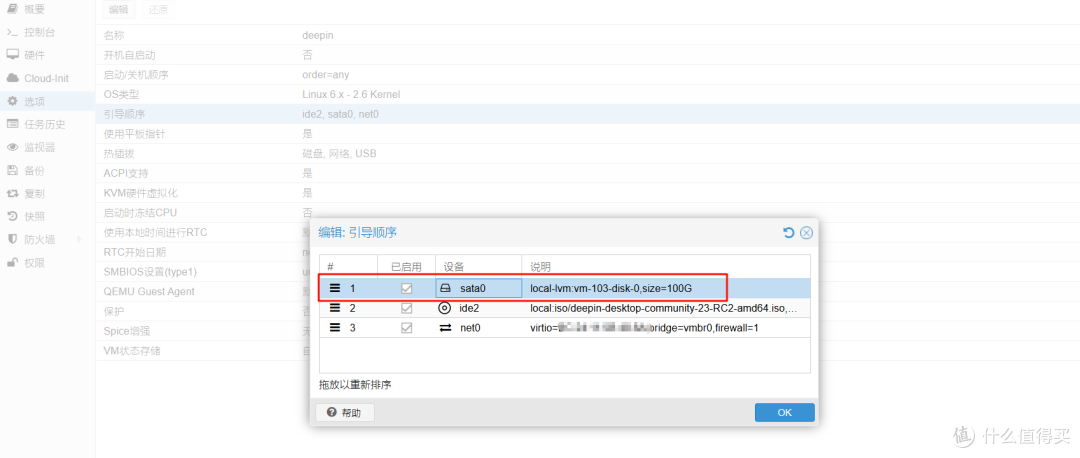1080x458 pixels.
Task: Select the KVM硬件虚拟化 row
Action: (588, 193)
